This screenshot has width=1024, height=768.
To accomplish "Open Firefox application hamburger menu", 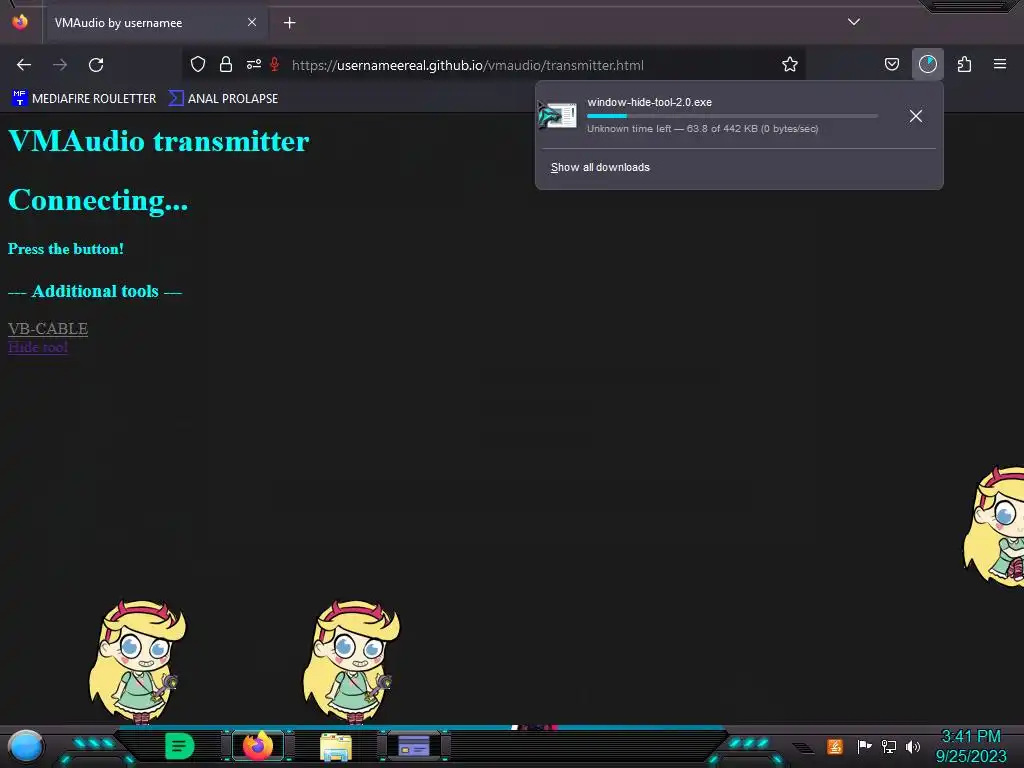I will tap(1000, 64).
